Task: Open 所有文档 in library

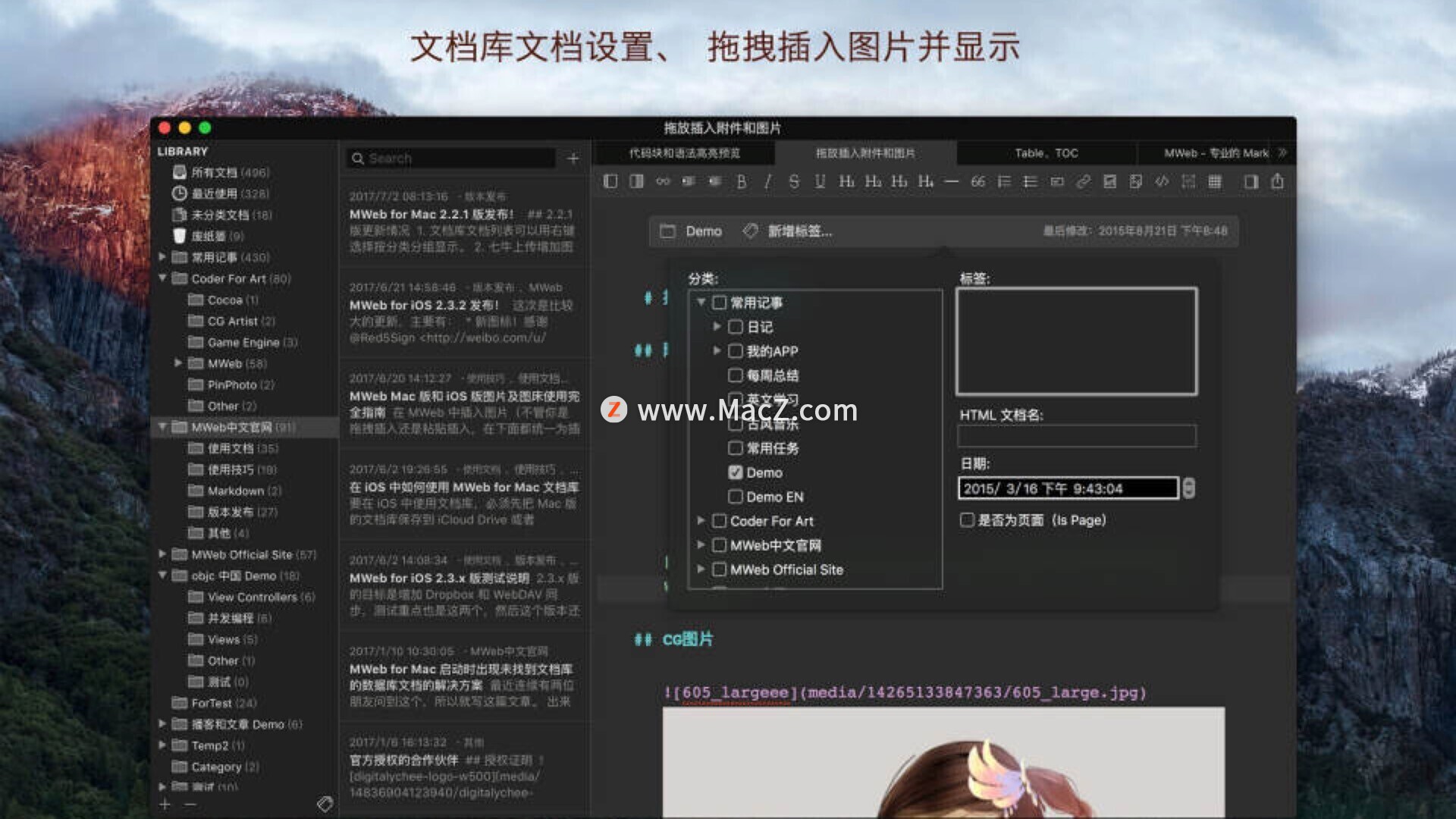Action: pyautogui.click(x=221, y=172)
